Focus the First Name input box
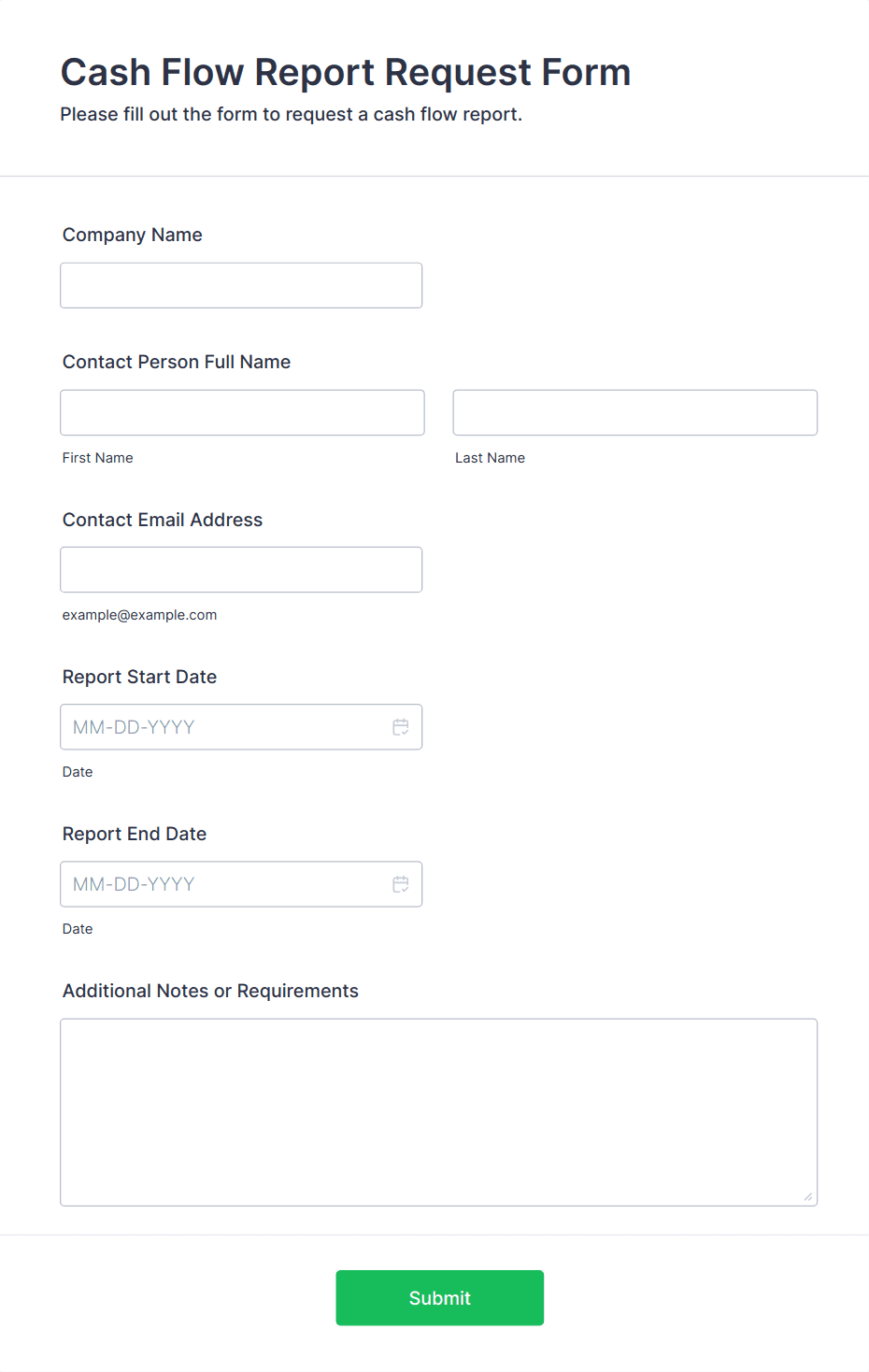The height and width of the screenshot is (1372, 869). point(242,412)
